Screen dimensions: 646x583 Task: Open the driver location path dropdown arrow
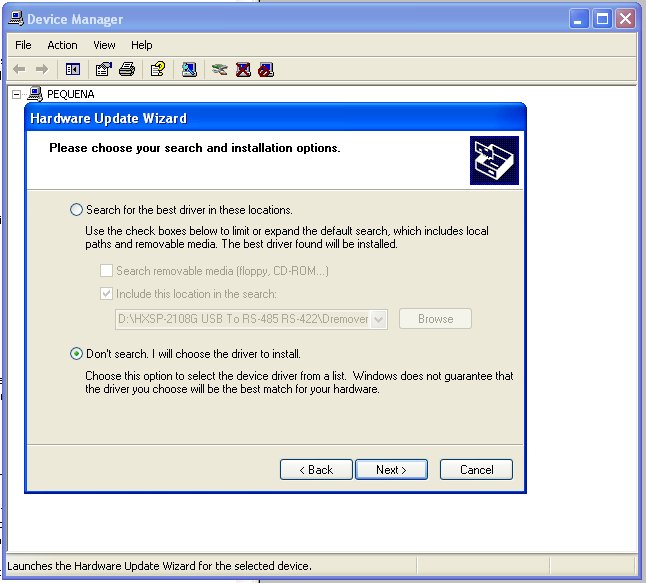(378, 319)
